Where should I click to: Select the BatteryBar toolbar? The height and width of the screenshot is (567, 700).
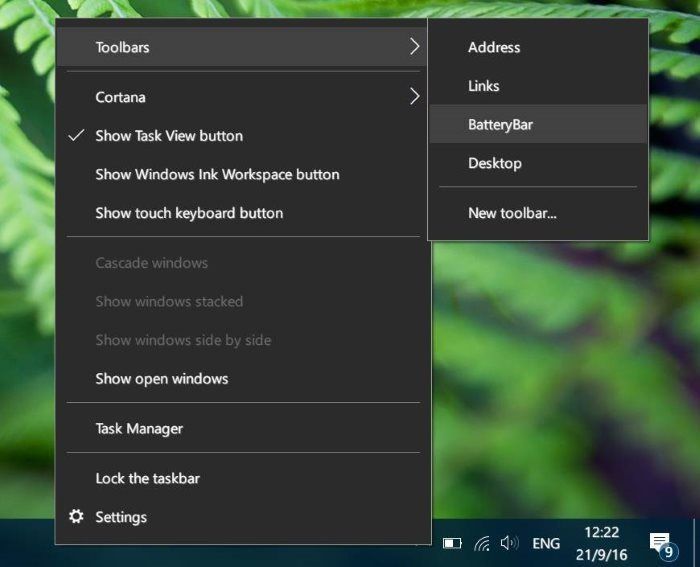[x=538, y=124]
